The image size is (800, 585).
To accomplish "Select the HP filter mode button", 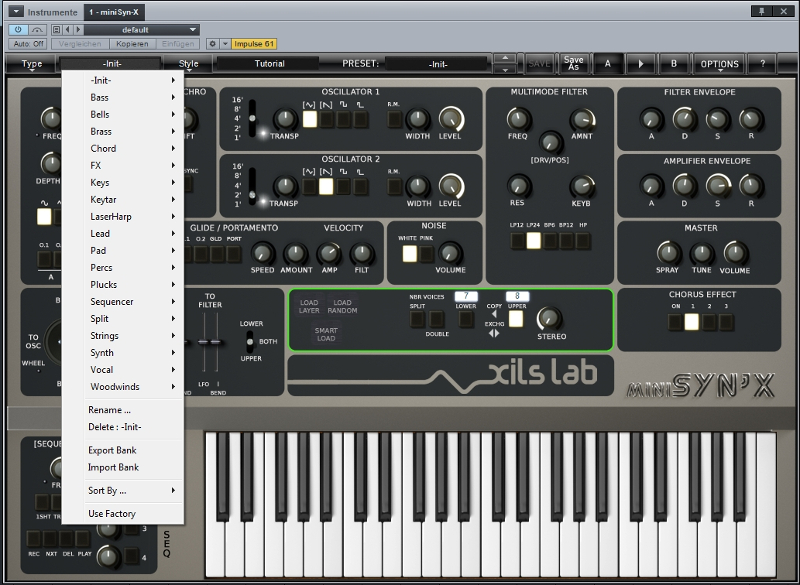I will tap(583, 240).
